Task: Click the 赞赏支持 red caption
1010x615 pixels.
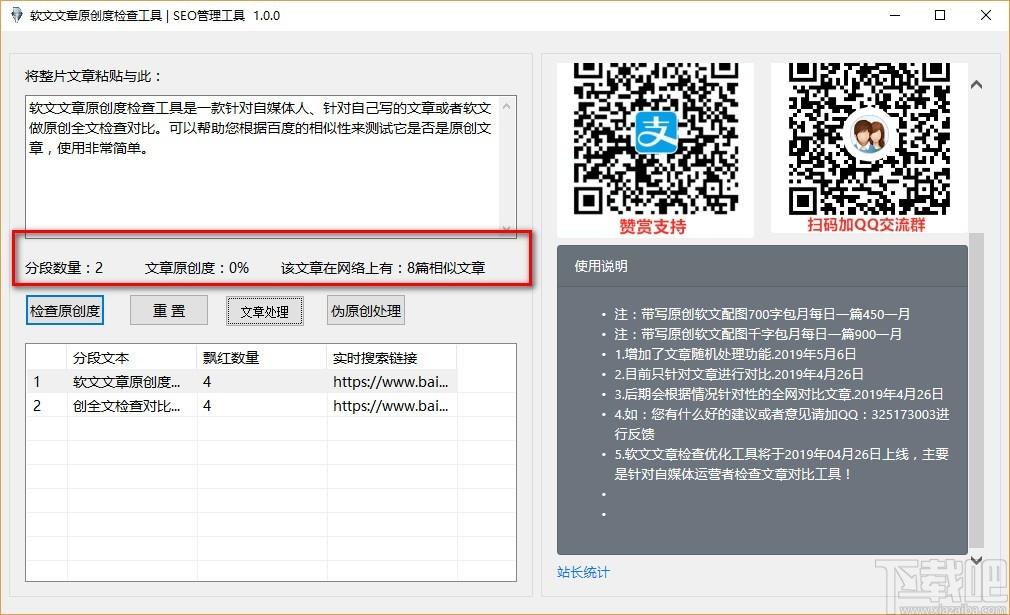Action: coord(653,227)
